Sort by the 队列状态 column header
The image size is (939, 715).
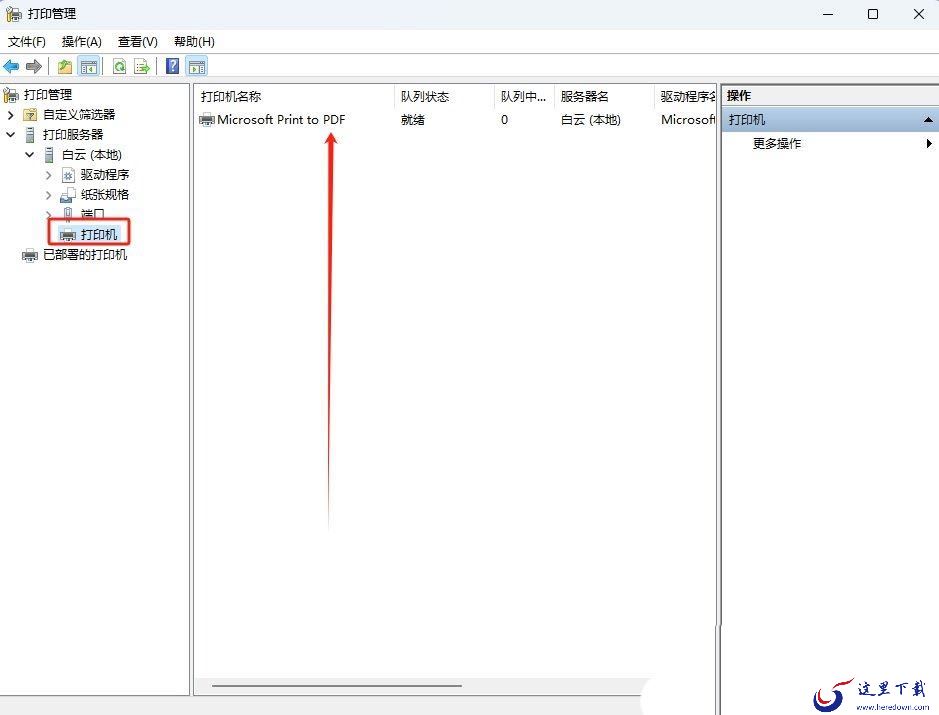tap(444, 96)
